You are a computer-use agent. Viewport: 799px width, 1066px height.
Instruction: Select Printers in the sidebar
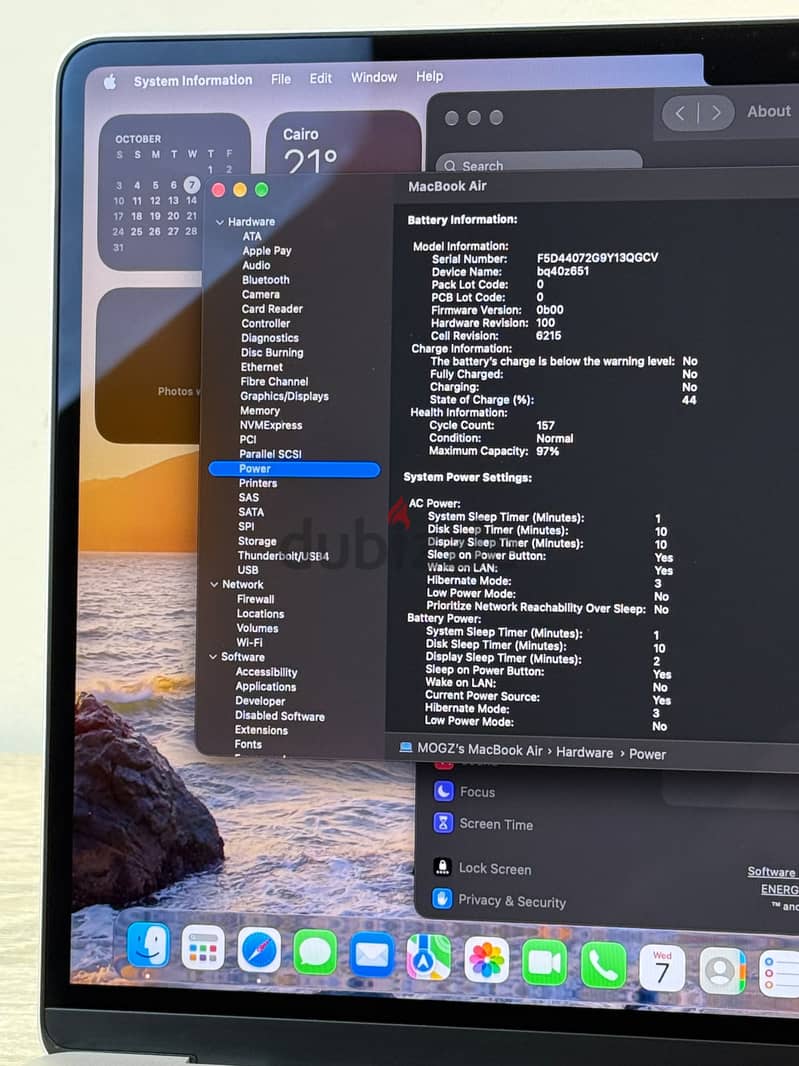(x=258, y=483)
